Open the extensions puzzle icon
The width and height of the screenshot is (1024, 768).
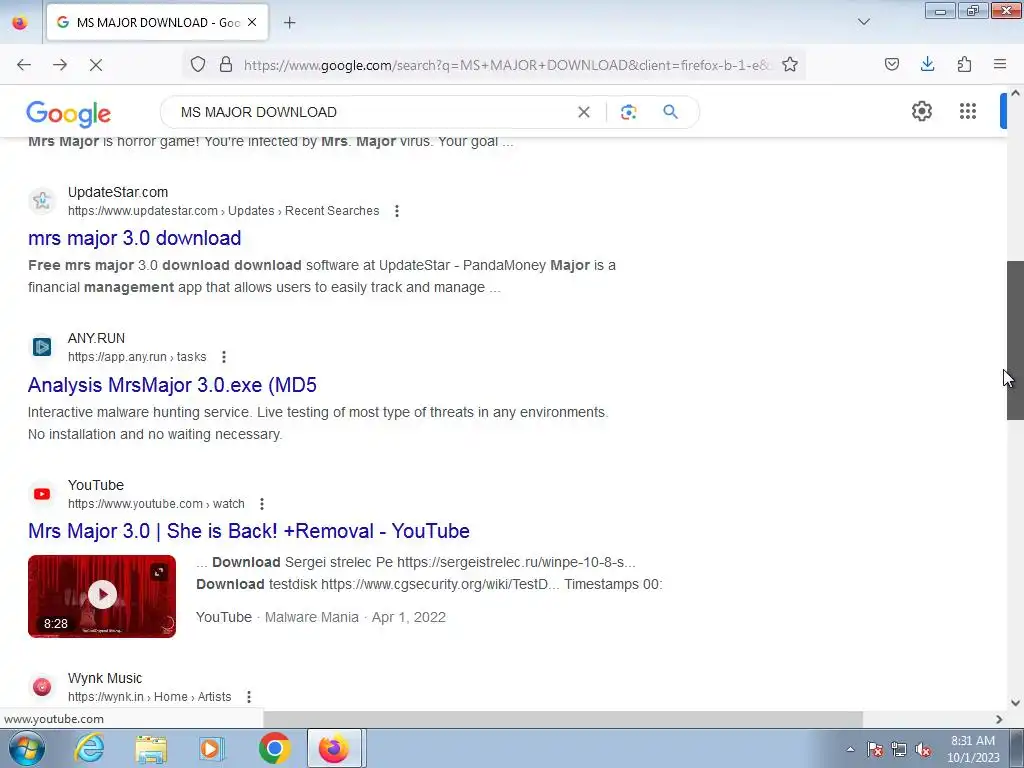point(964,64)
